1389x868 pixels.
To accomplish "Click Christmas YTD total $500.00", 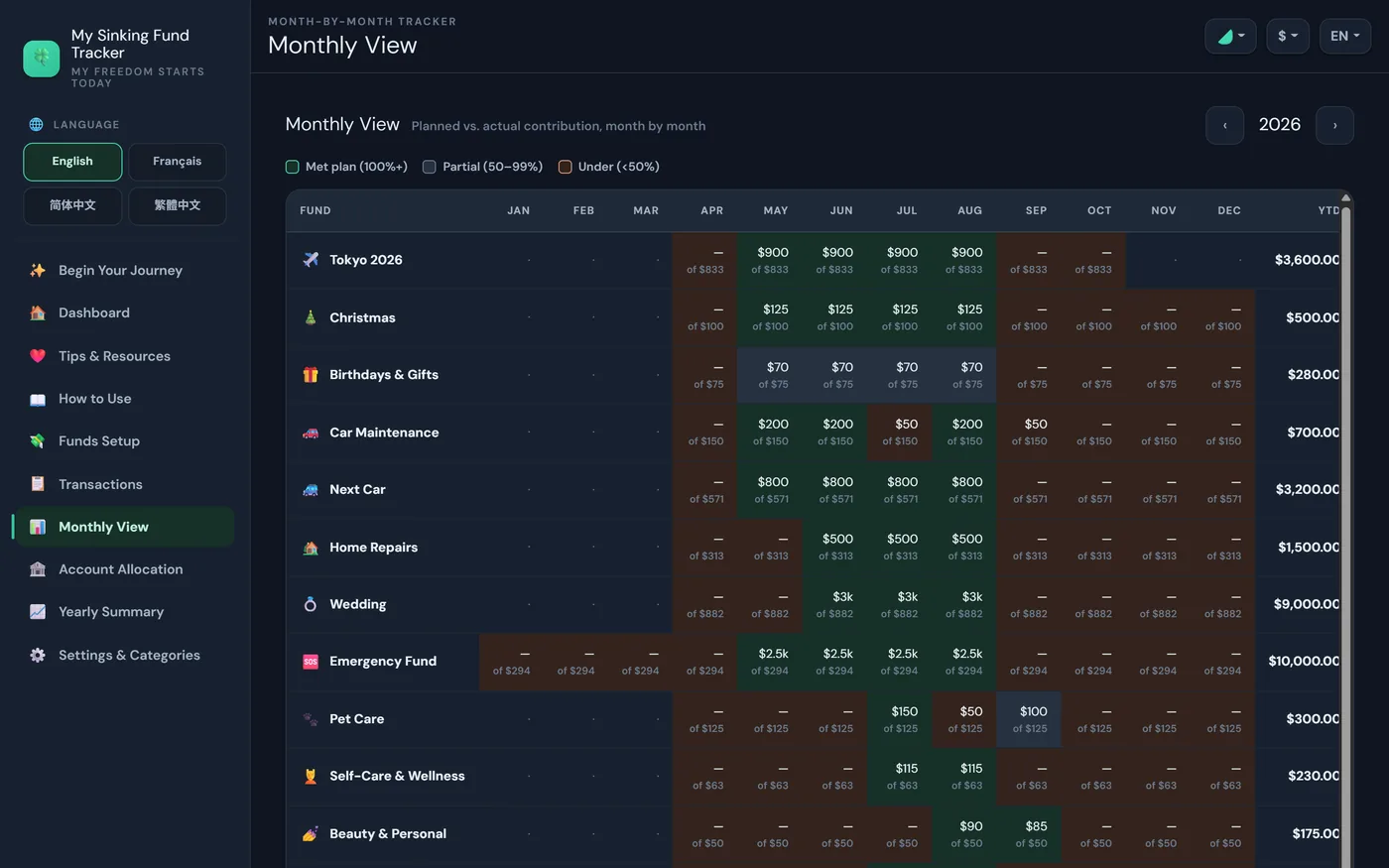I will (x=1313, y=317).
